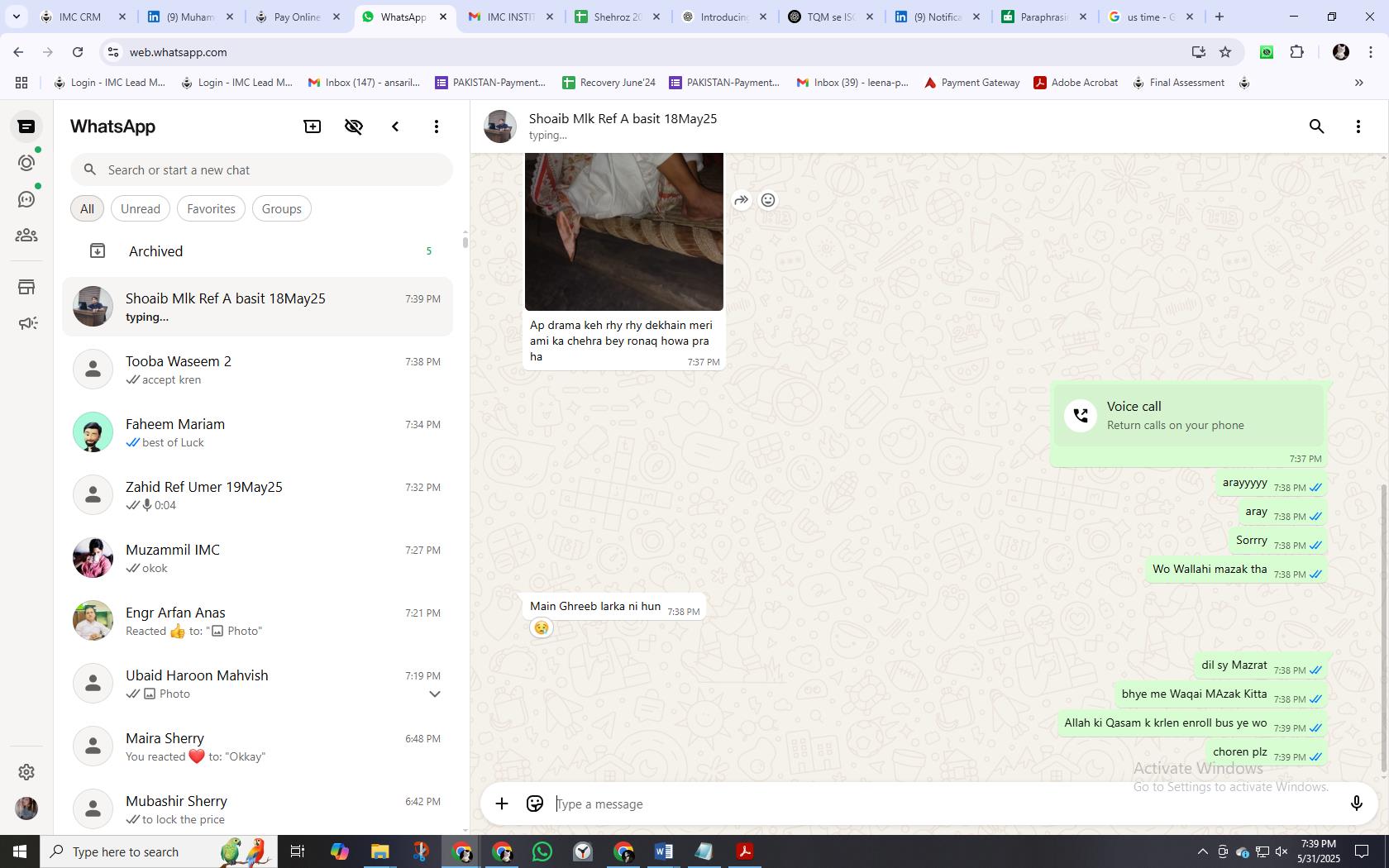The image size is (1389, 868).
Task: Expand options chevron on Ubaid Haroon Mahvish
Action: 435,694
